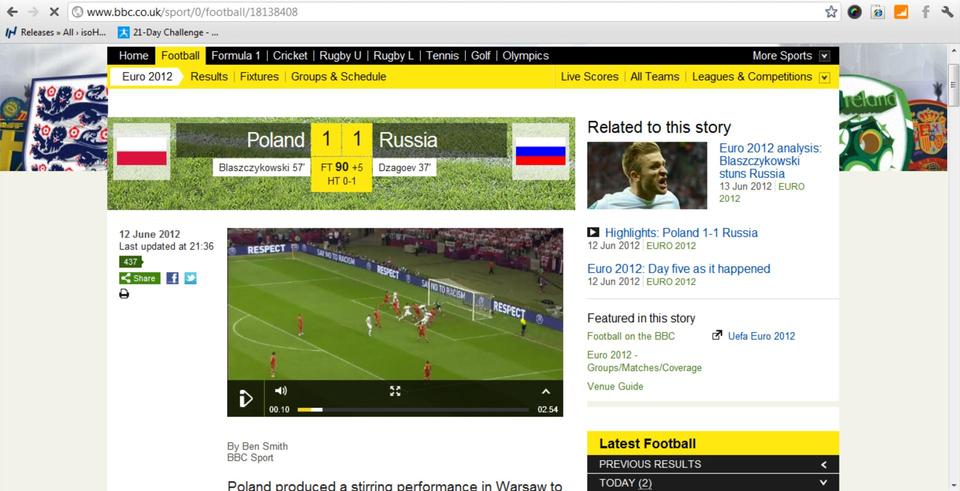Viewport: 960px width, 491px height.
Task: Select the Euro 2012 sub-tab
Action: coord(147,77)
